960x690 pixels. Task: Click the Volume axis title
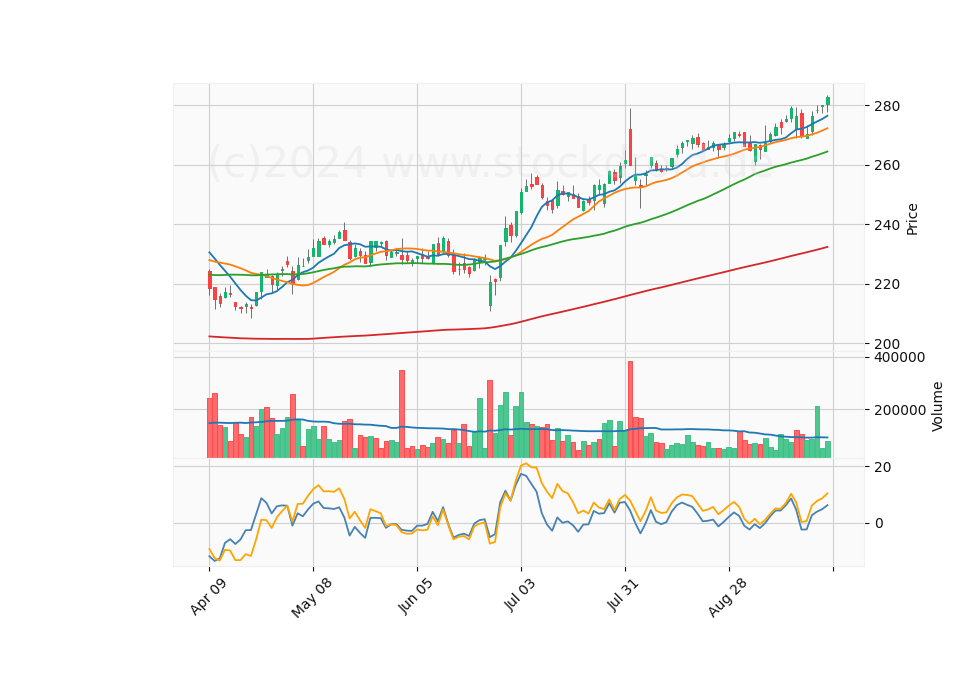[937, 407]
